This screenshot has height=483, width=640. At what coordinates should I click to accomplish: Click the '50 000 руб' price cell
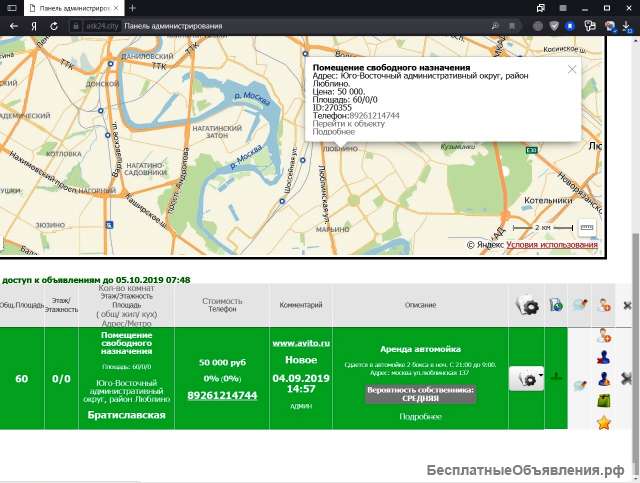pos(222,363)
